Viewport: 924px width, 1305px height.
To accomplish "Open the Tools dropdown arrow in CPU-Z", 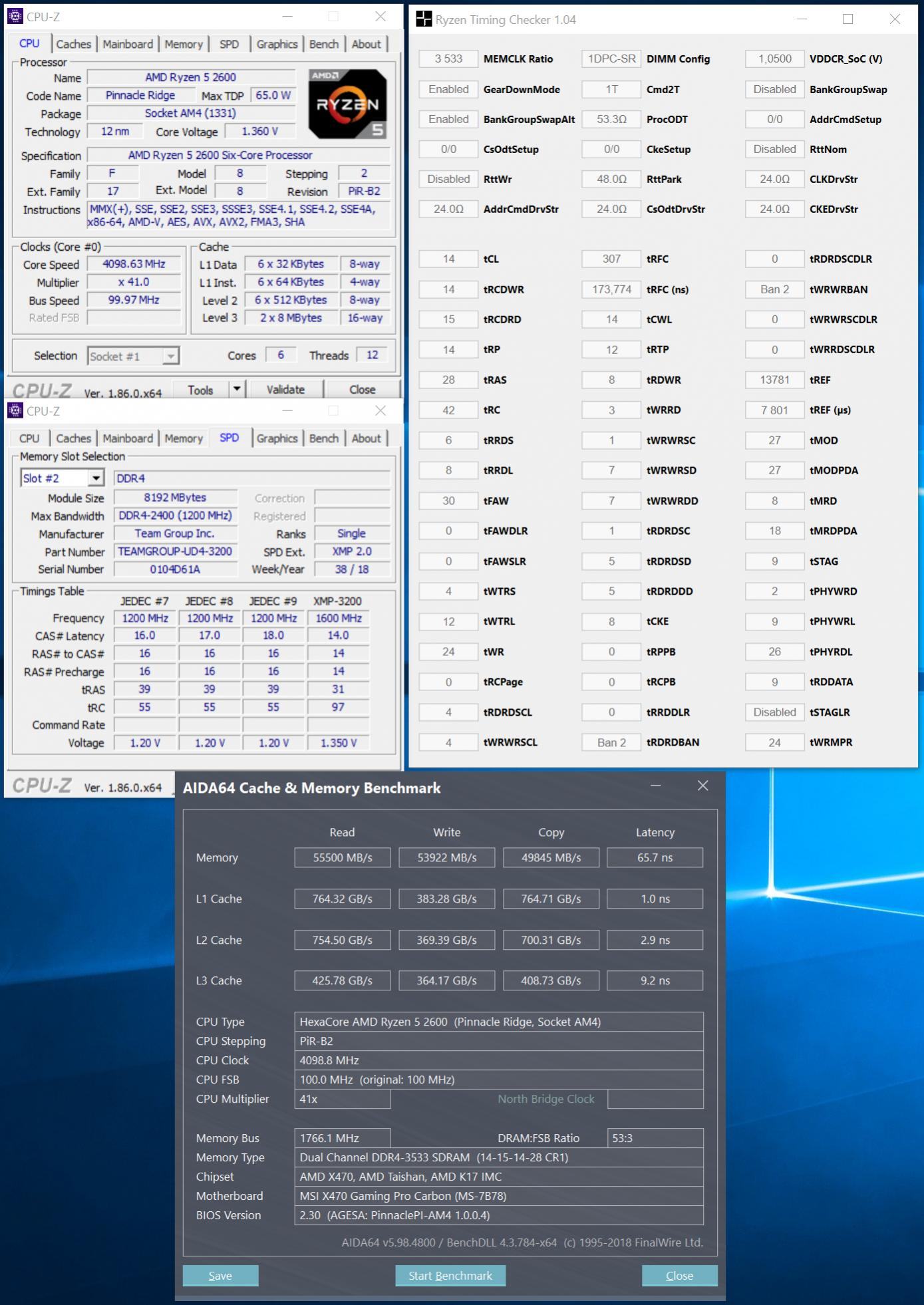I will point(237,389).
